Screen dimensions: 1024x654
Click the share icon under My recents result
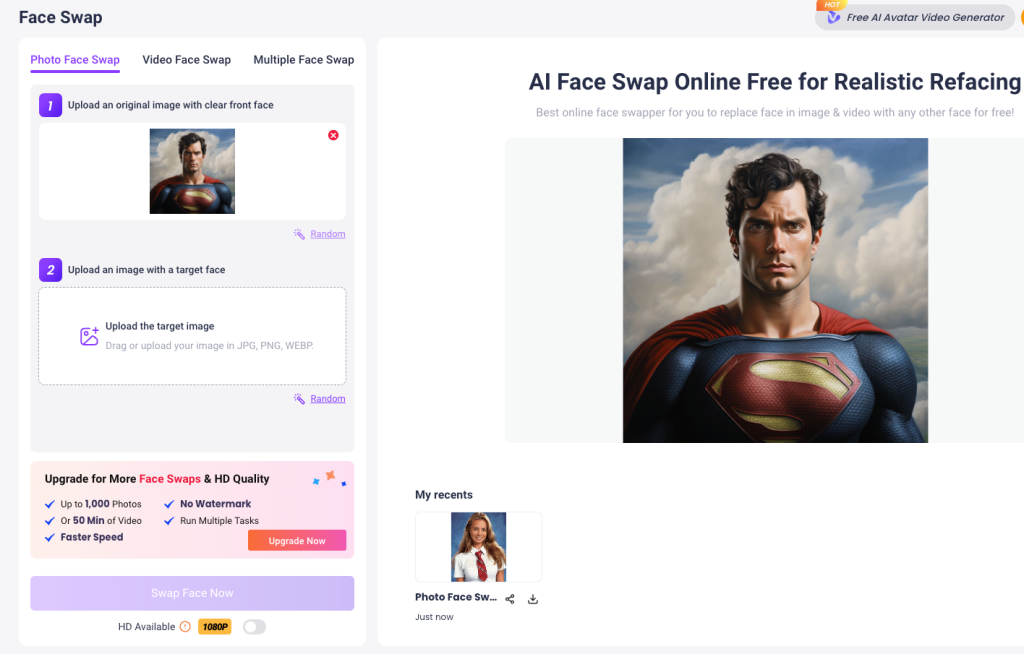point(509,598)
